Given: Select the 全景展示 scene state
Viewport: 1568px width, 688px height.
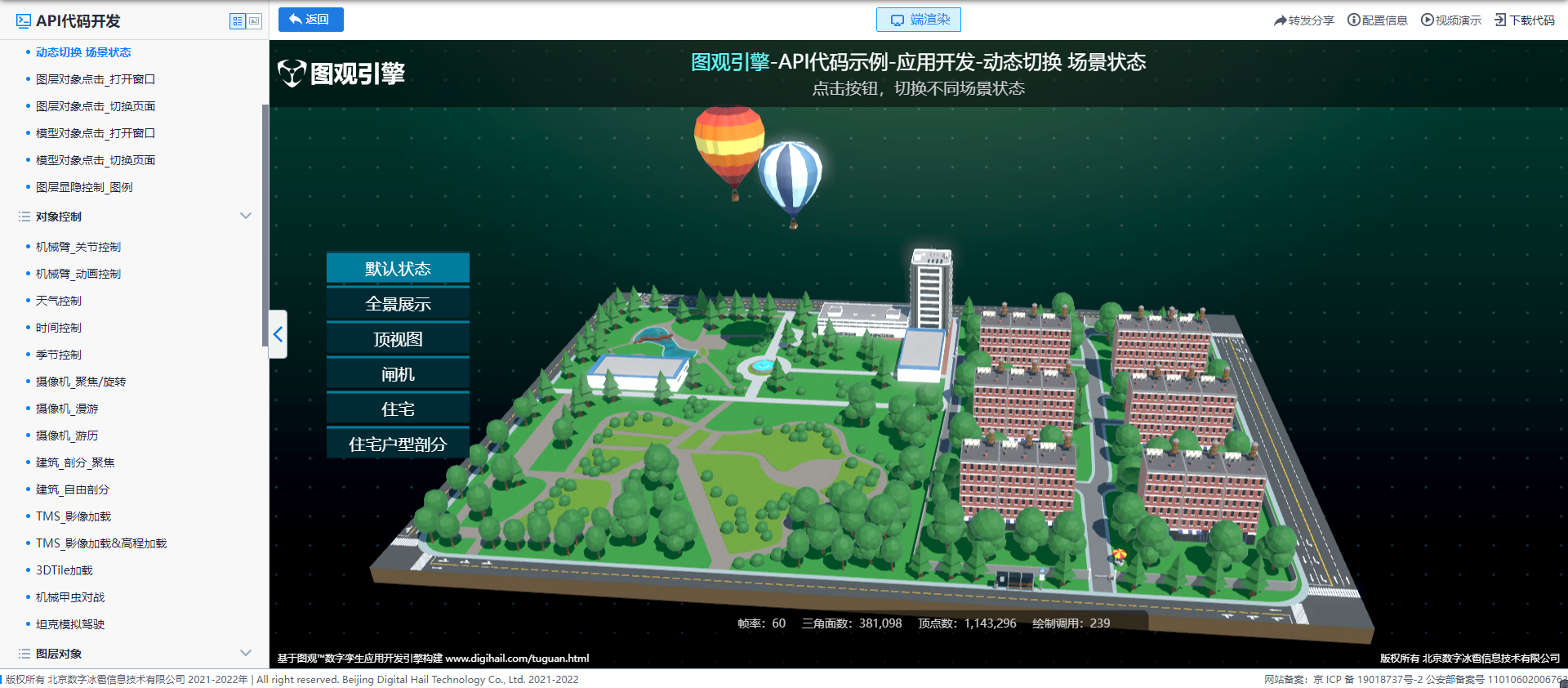Looking at the screenshot, I should point(398,304).
